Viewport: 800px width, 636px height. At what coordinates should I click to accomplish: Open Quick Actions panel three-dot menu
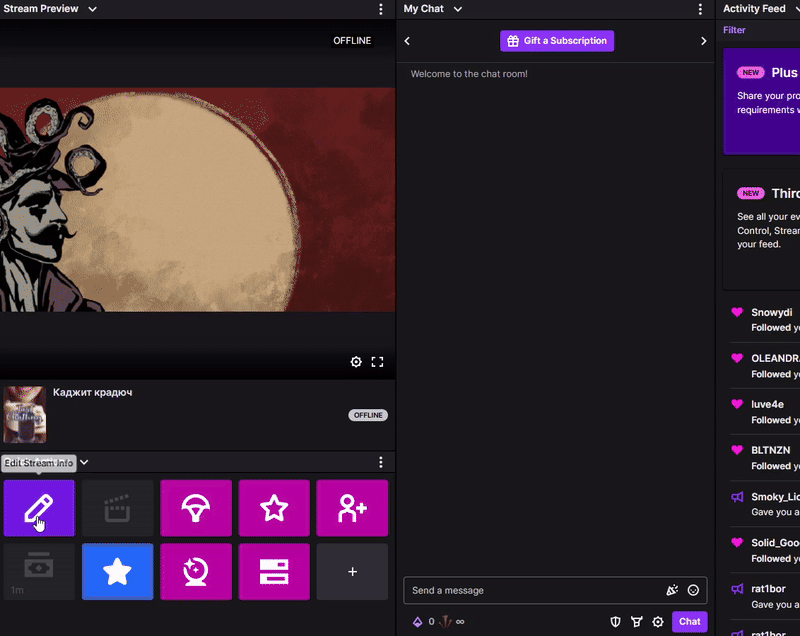(381, 462)
